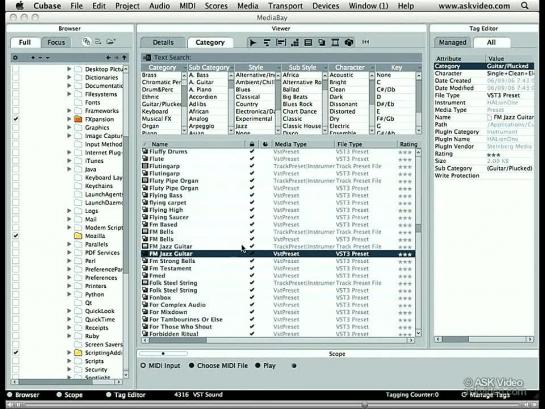Expand the Frameworks folder
The width and height of the screenshot is (545, 409).
click(x=69, y=111)
